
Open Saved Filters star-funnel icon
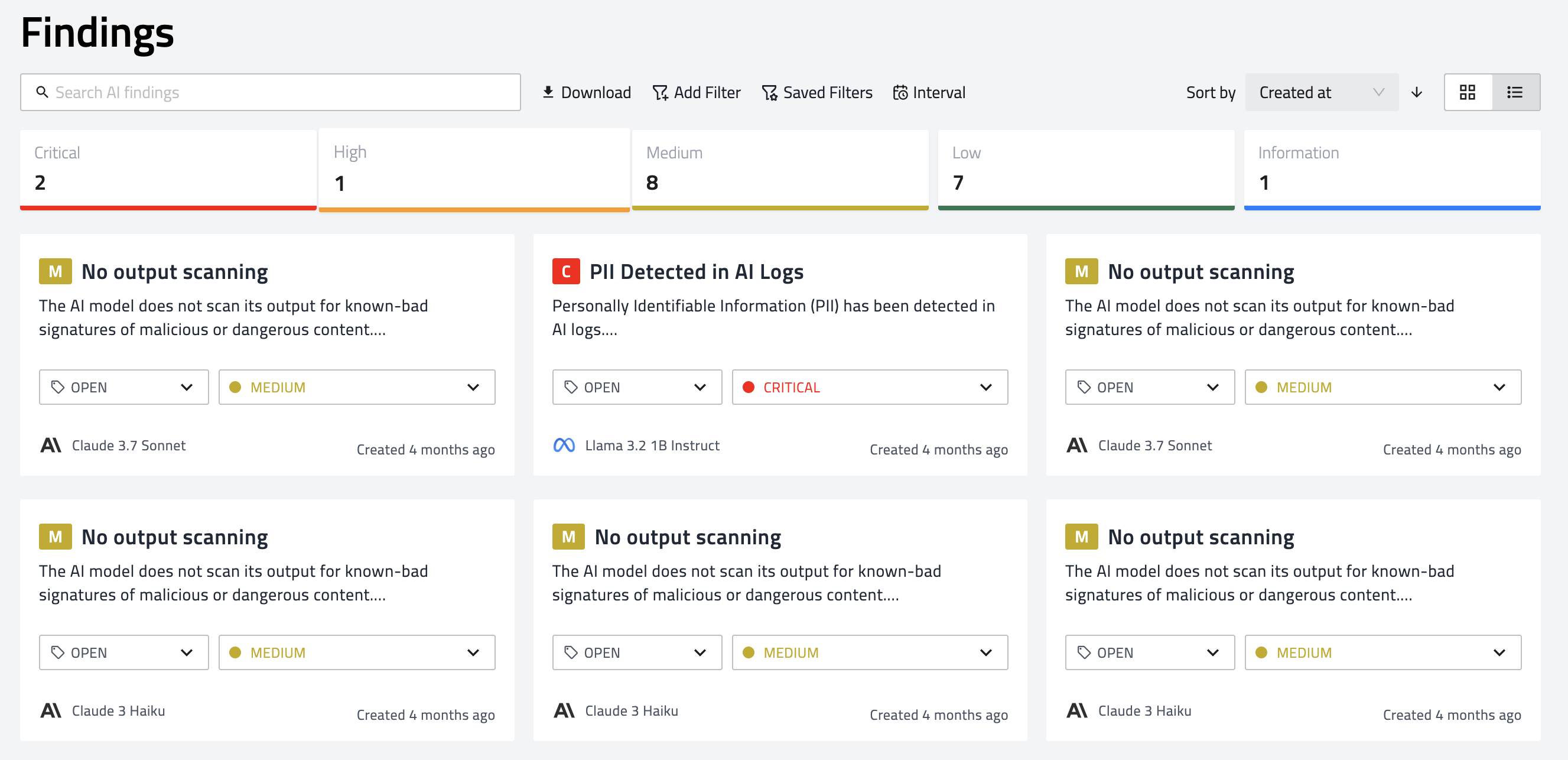(769, 93)
